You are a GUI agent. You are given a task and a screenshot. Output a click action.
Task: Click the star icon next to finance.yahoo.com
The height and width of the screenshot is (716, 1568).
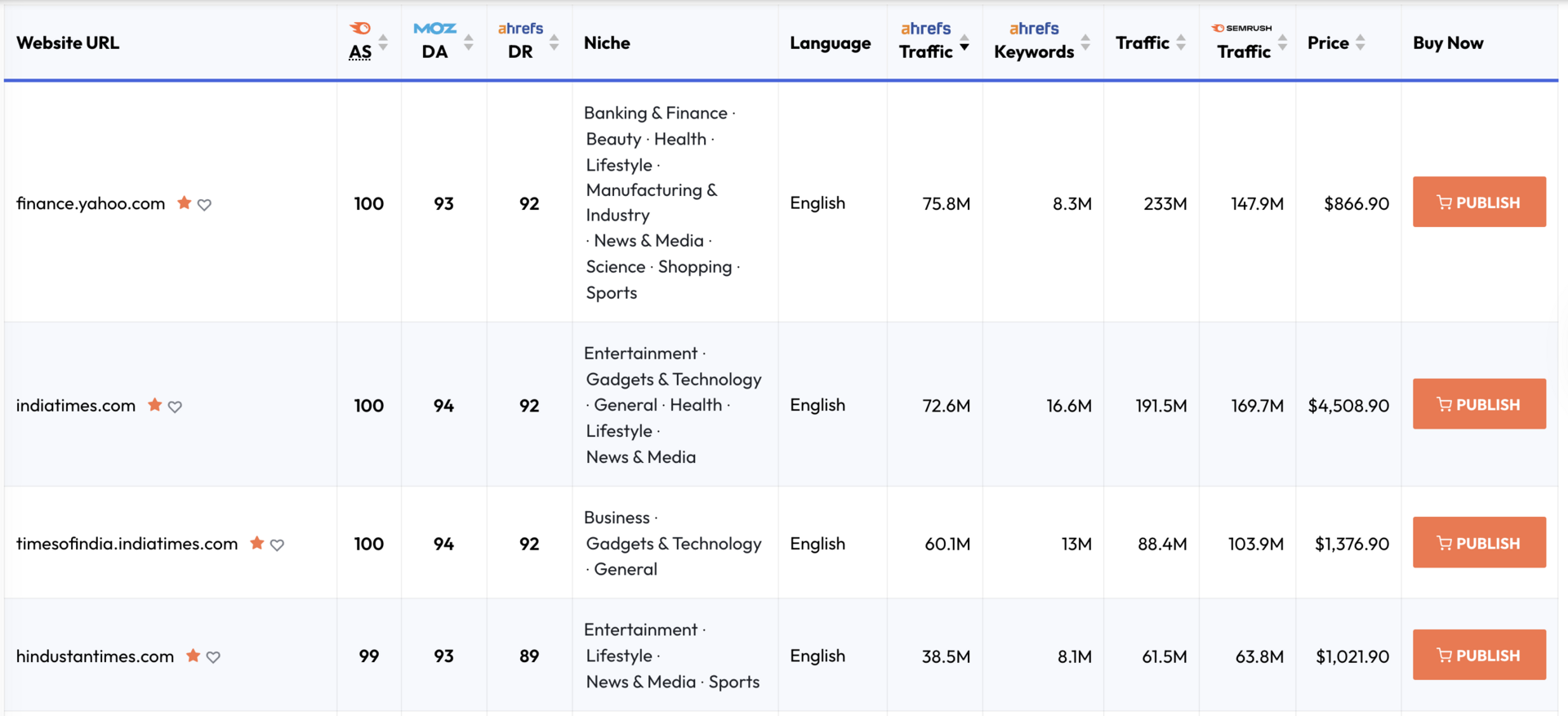coord(185,202)
